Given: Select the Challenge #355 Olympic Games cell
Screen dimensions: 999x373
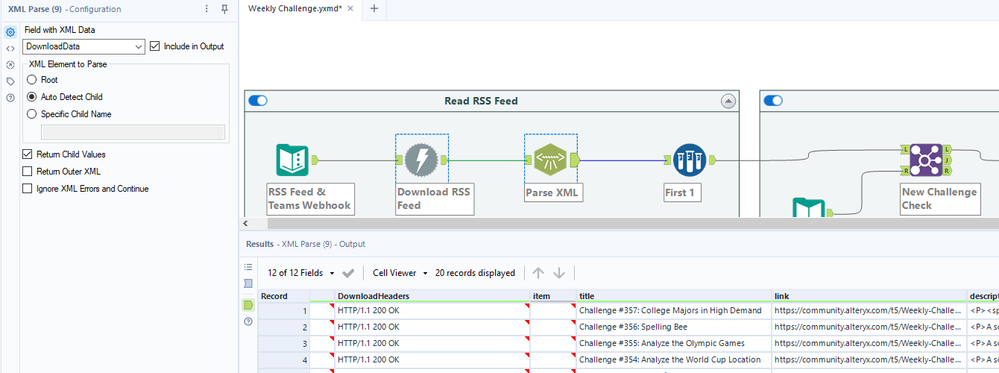Looking at the screenshot, I should [674, 344].
